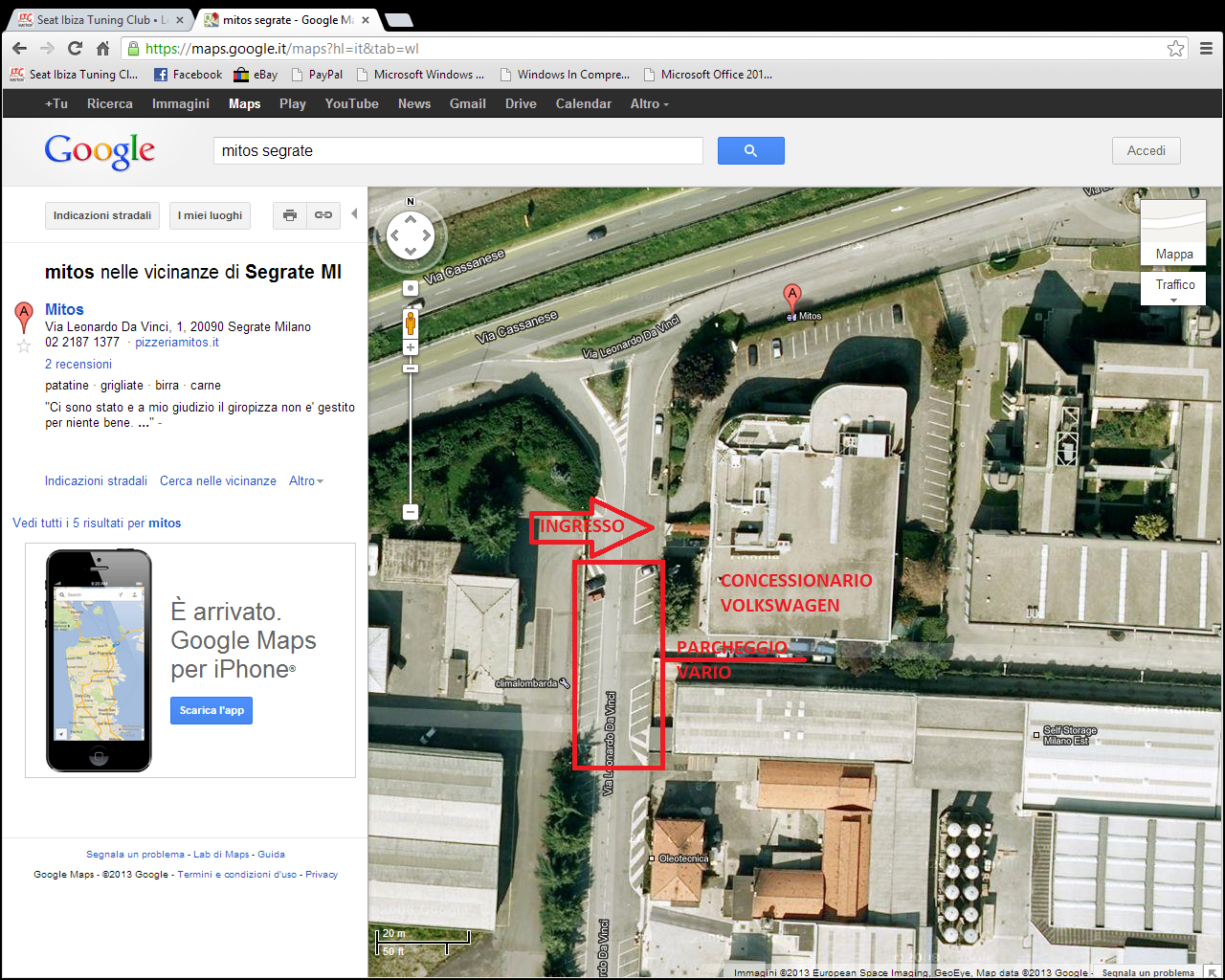1225x980 pixels.
Task: Click the Google logo
Action: (100, 150)
